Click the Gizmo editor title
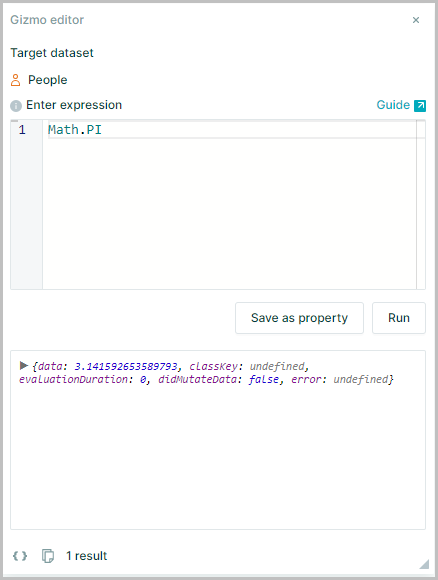 click(x=47, y=20)
